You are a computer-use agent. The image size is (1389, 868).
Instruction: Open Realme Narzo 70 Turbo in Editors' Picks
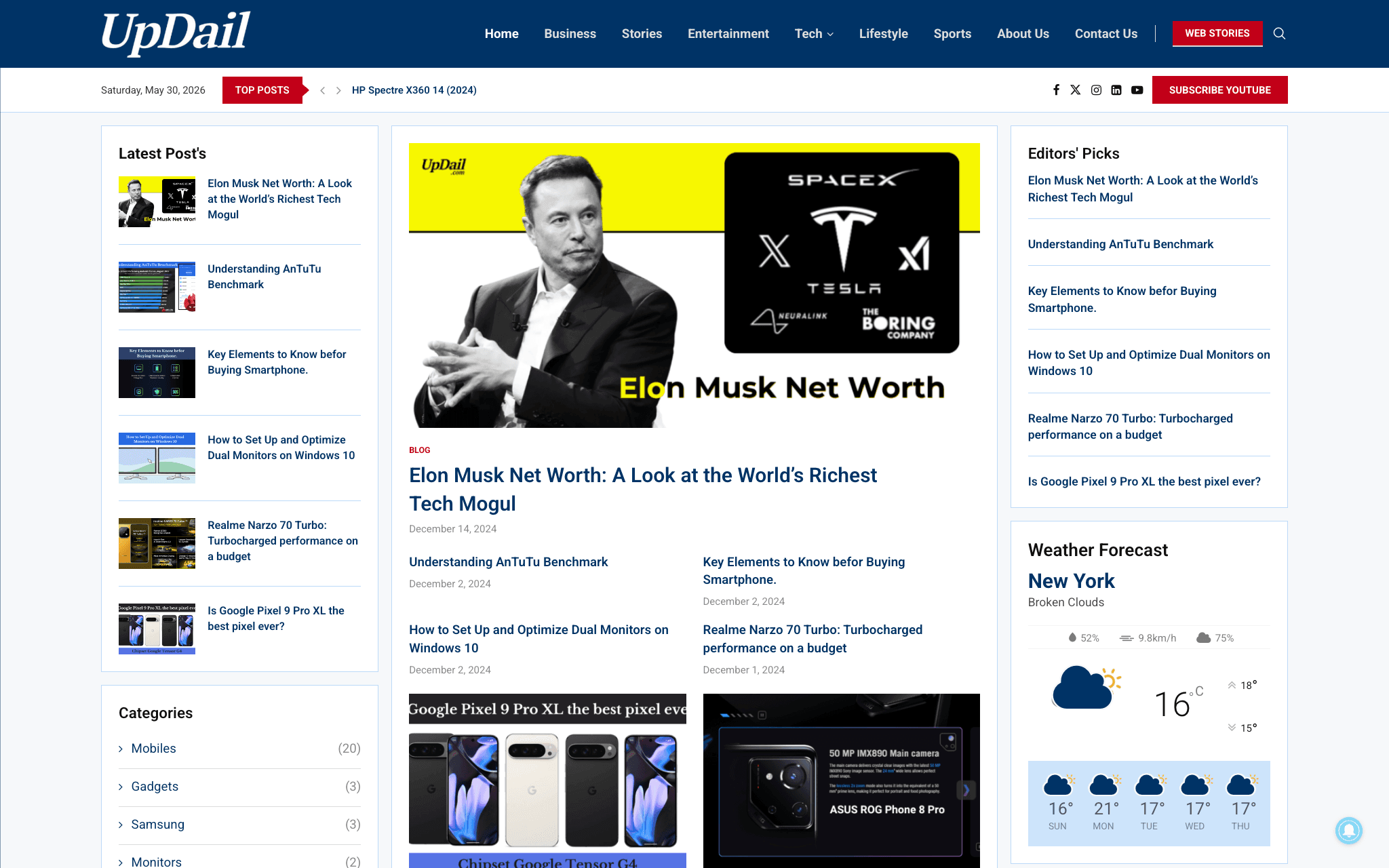click(x=1130, y=427)
